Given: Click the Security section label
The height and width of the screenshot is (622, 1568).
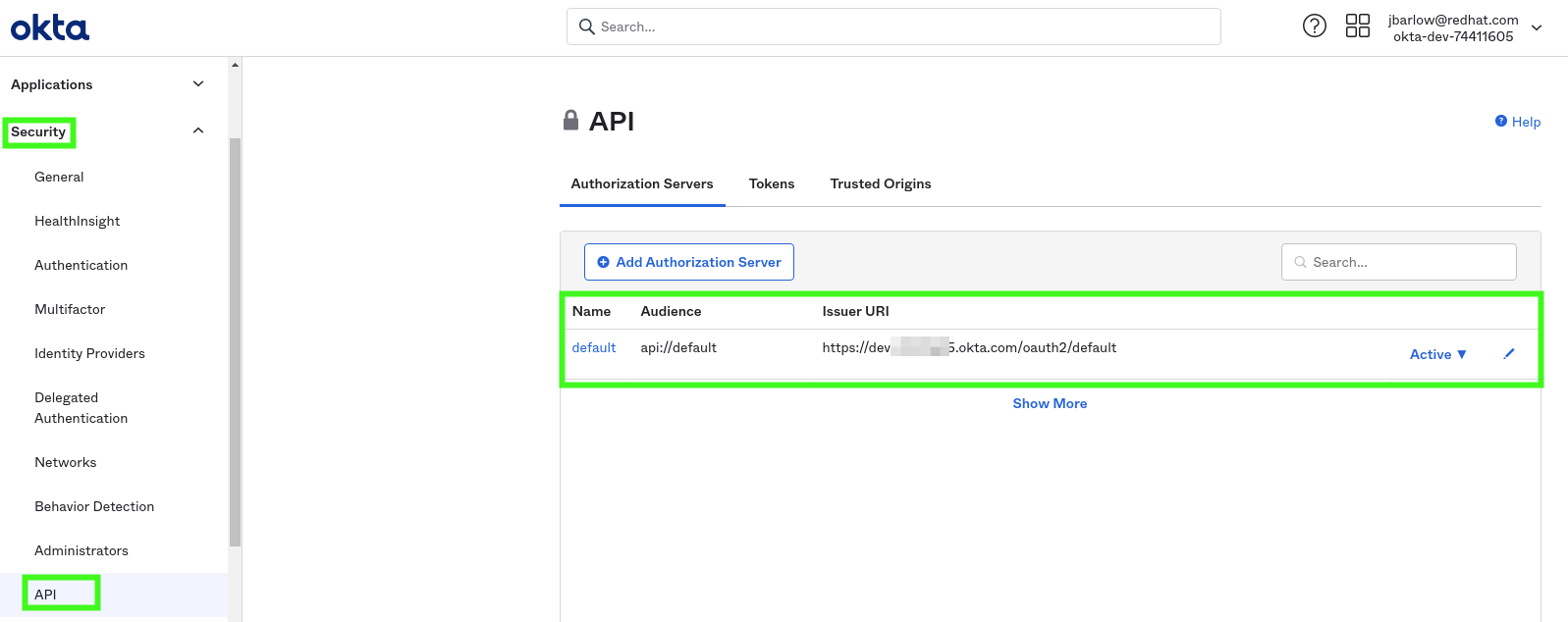Looking at the screenshot, I should (38, 131).
